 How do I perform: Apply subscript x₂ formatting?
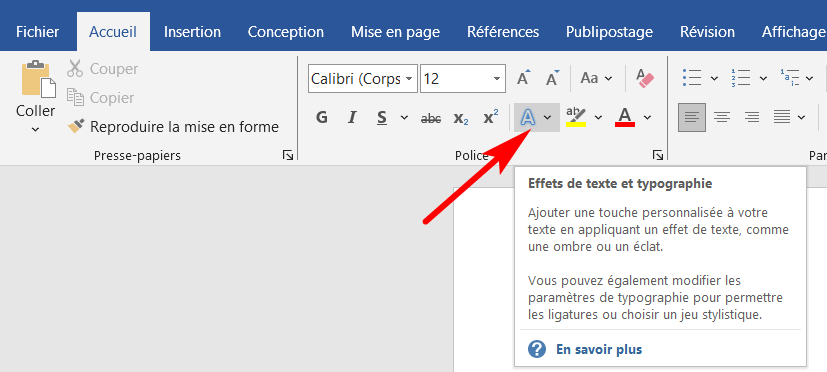click(x=460, y=118)
